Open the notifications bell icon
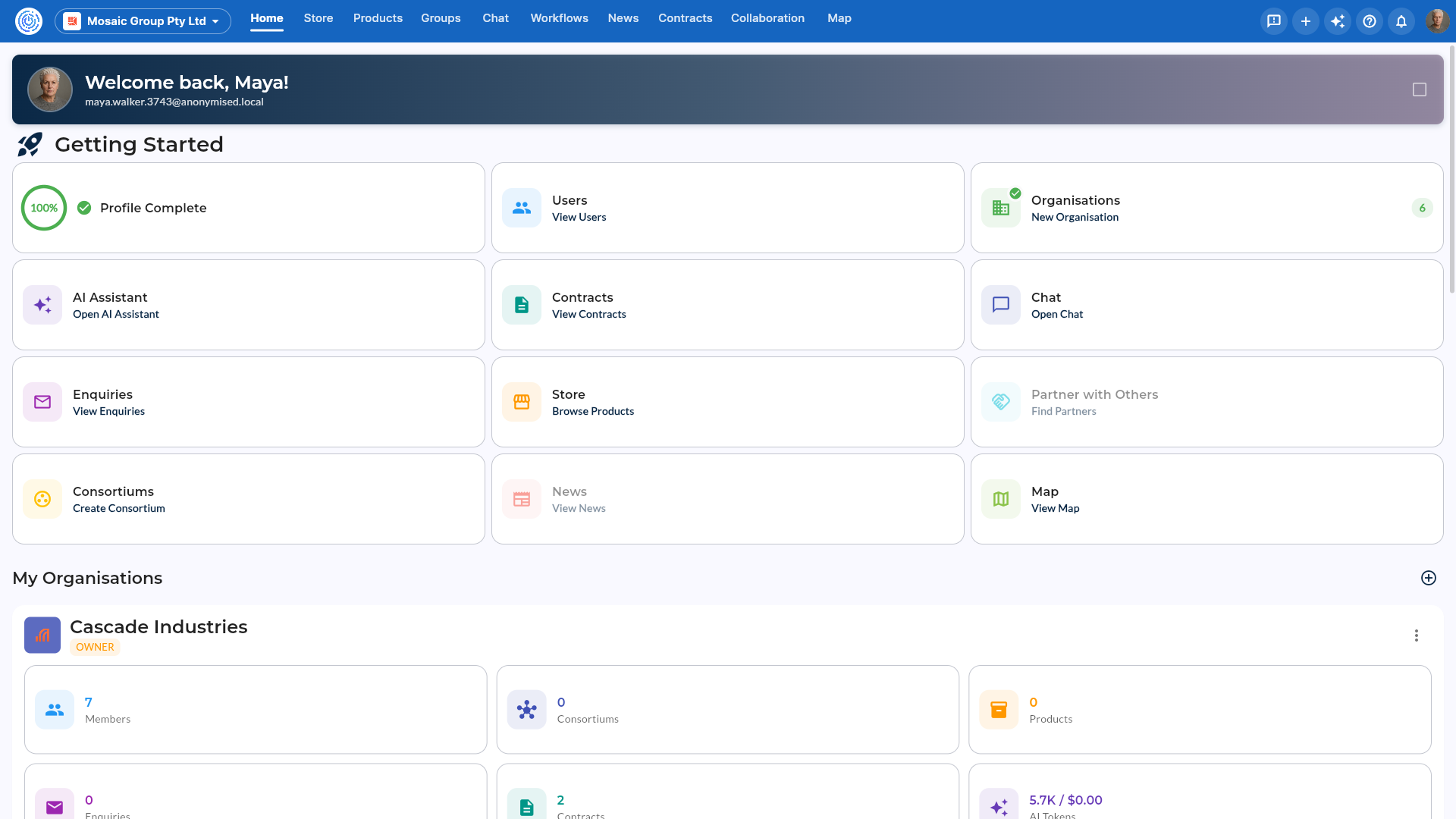 (1401, 21)
